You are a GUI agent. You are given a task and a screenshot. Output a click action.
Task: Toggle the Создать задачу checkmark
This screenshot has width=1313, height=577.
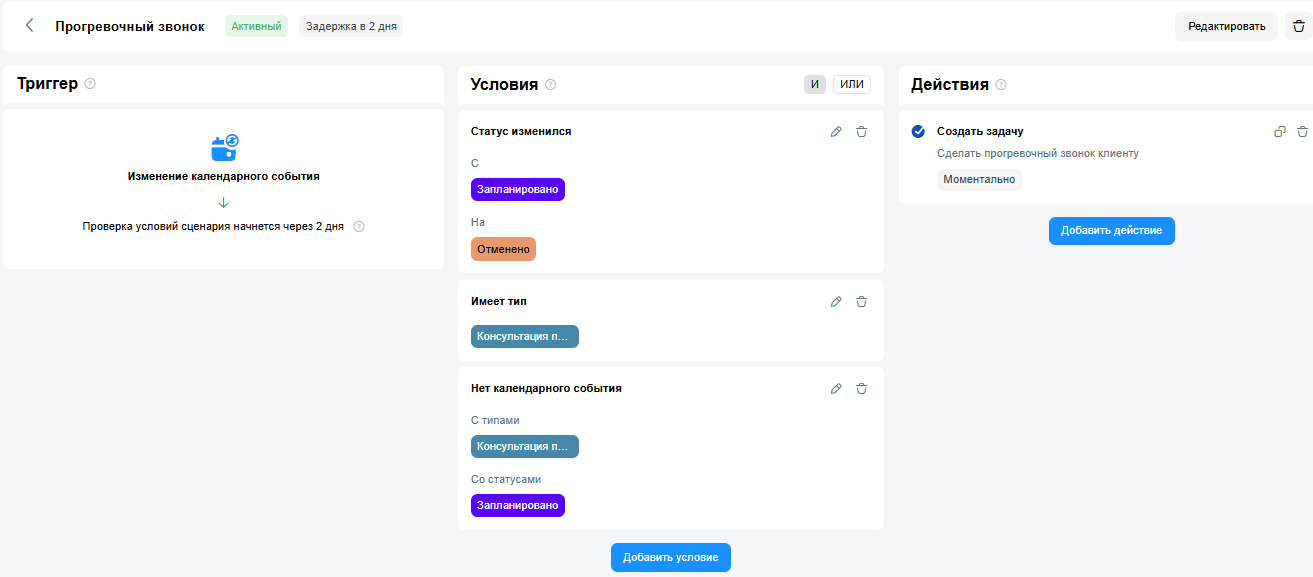(918, 132)
